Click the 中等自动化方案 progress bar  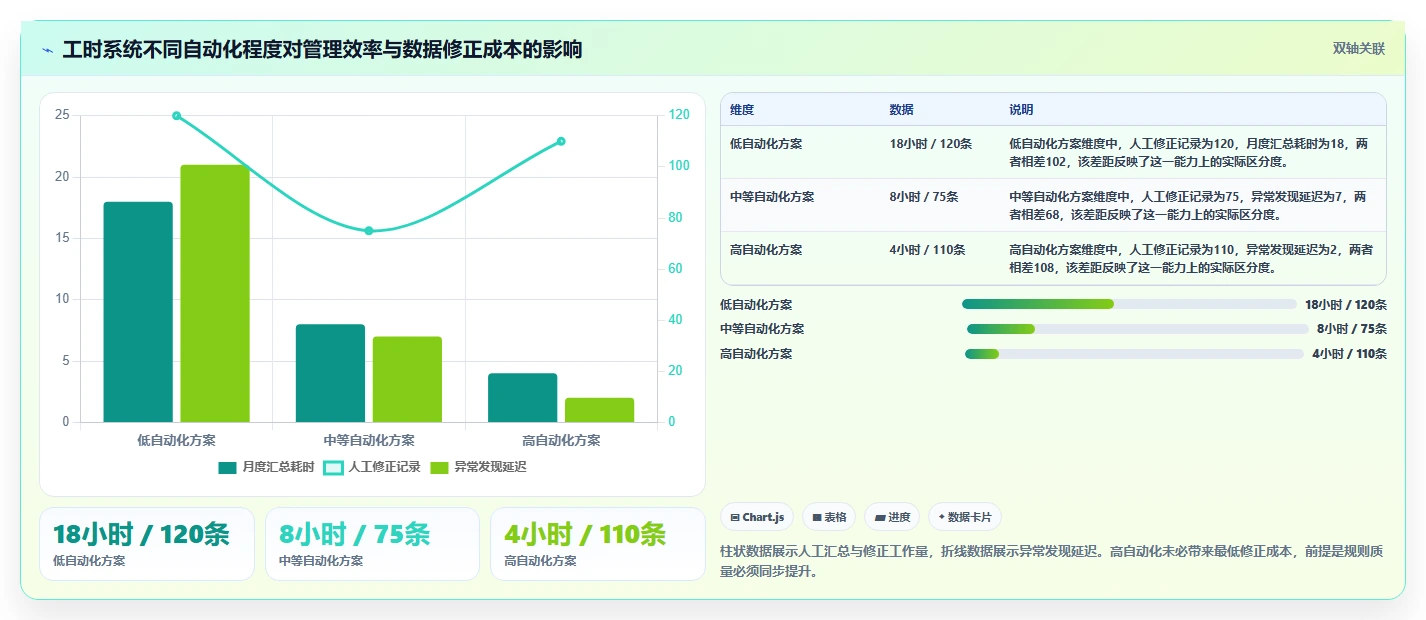coord(1137,329)
